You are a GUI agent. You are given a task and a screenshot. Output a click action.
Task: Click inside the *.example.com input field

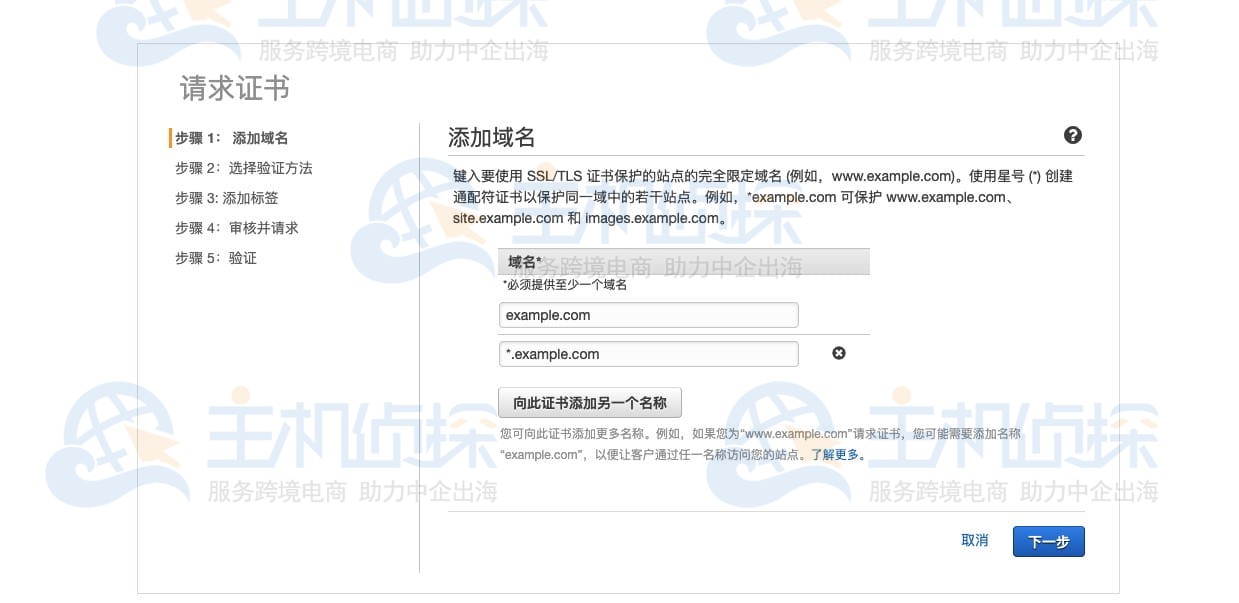tap(648, 353)
